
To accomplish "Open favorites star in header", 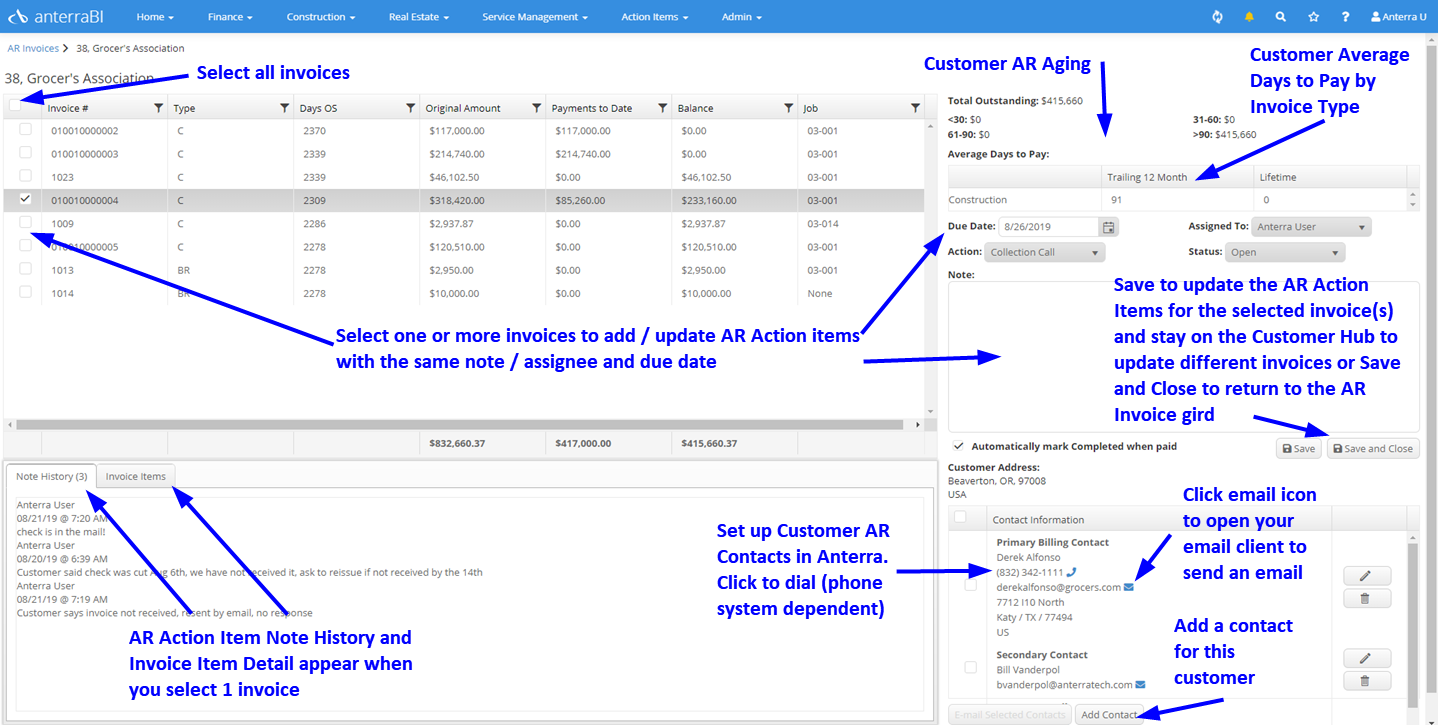I will (x=1313, y=17).
